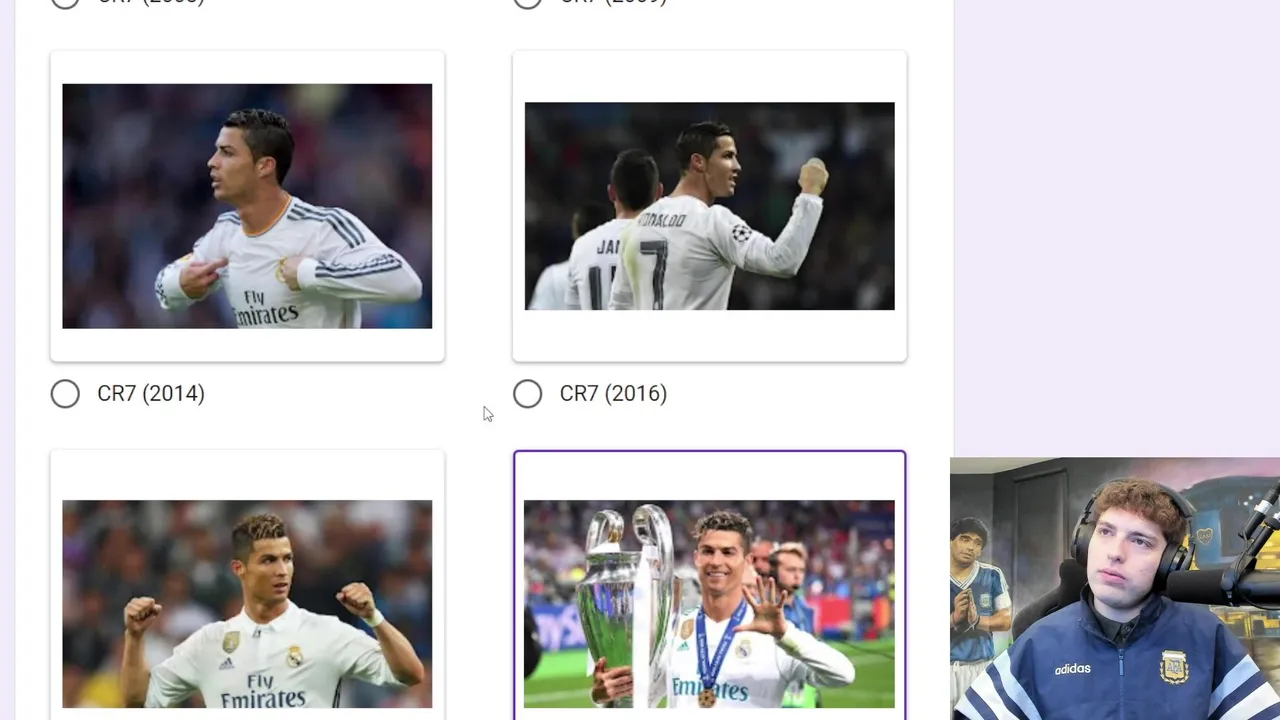This screenshot has width=1280, height=720.
Task: Open the photo showing the number 7 jersey back
Action: point(709,206)
